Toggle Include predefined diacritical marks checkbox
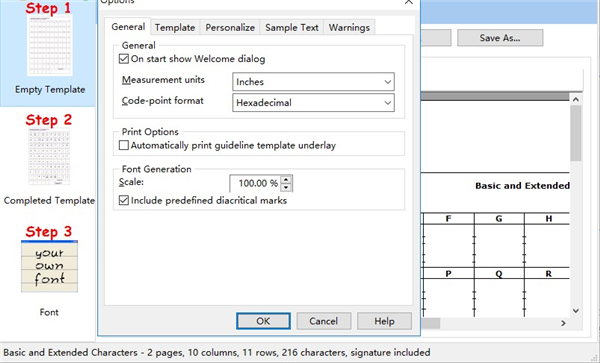This screenshot has height=363, width=600. [124, 200]
